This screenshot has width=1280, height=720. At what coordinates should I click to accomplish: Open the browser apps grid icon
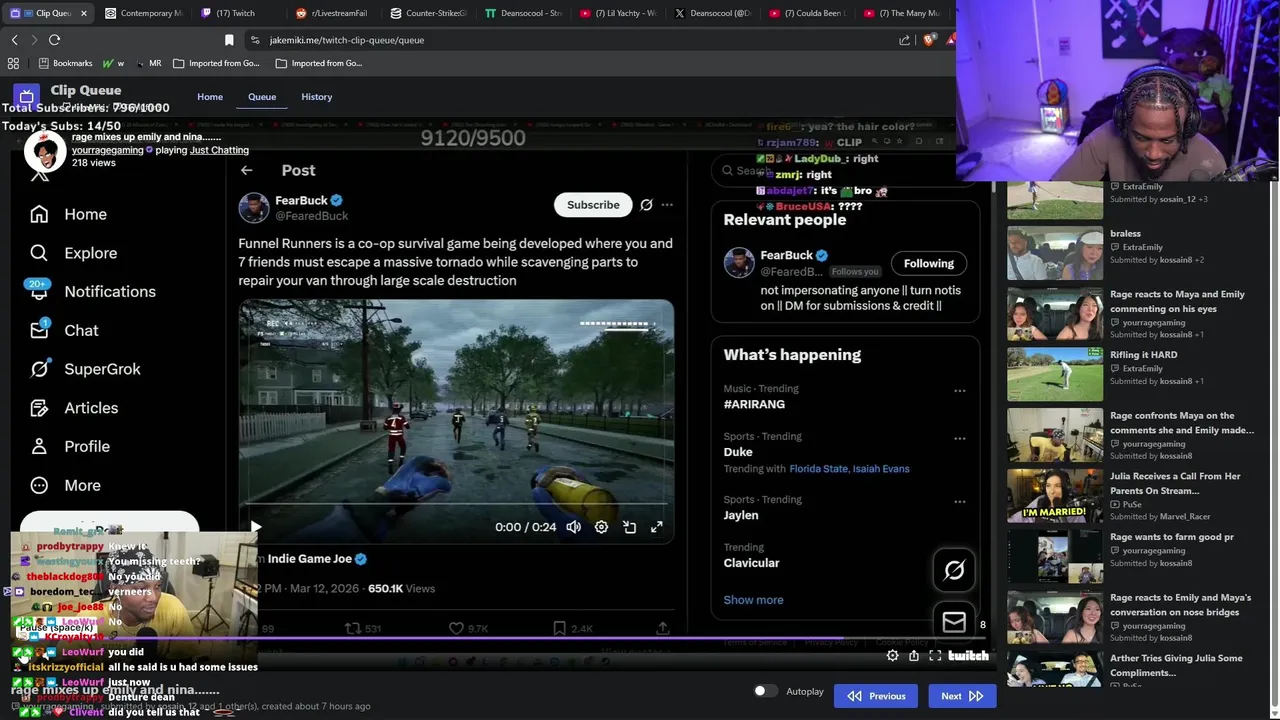click(13, 63)
